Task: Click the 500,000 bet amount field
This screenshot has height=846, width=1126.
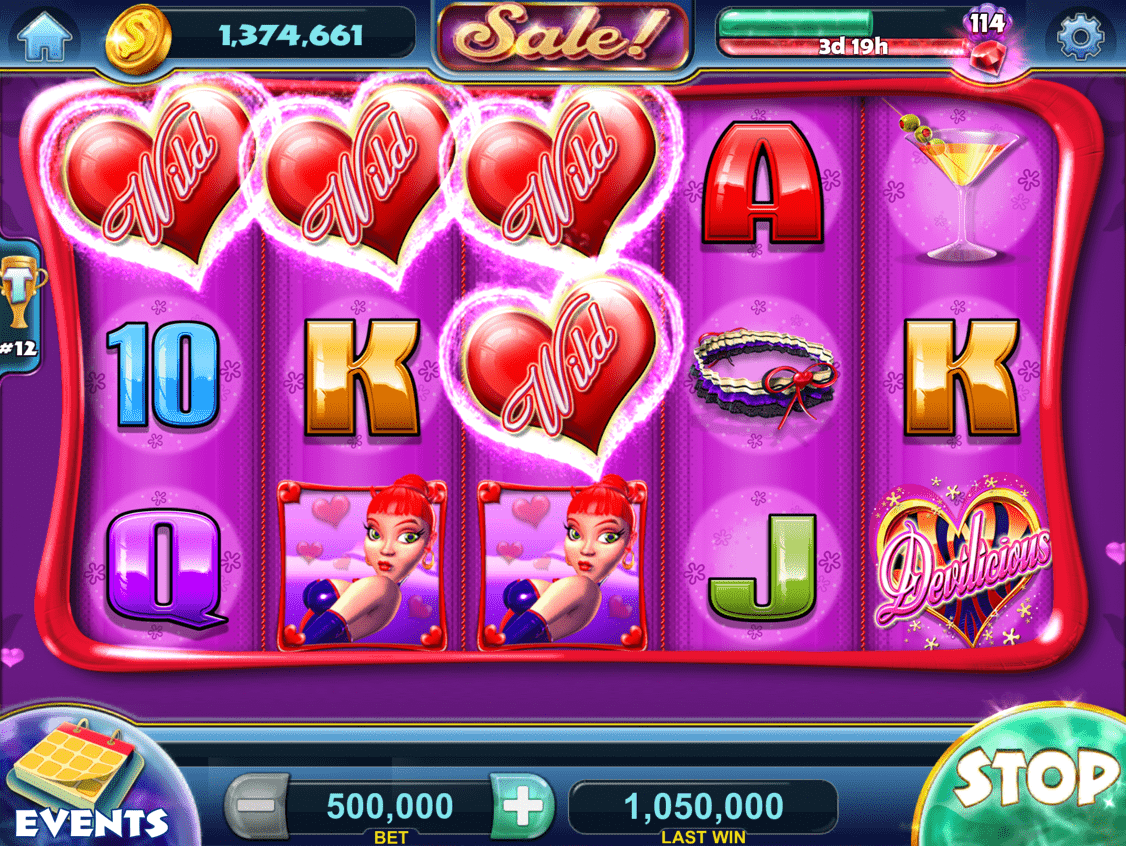Action: pyautogui.click(x=390, y=806)
